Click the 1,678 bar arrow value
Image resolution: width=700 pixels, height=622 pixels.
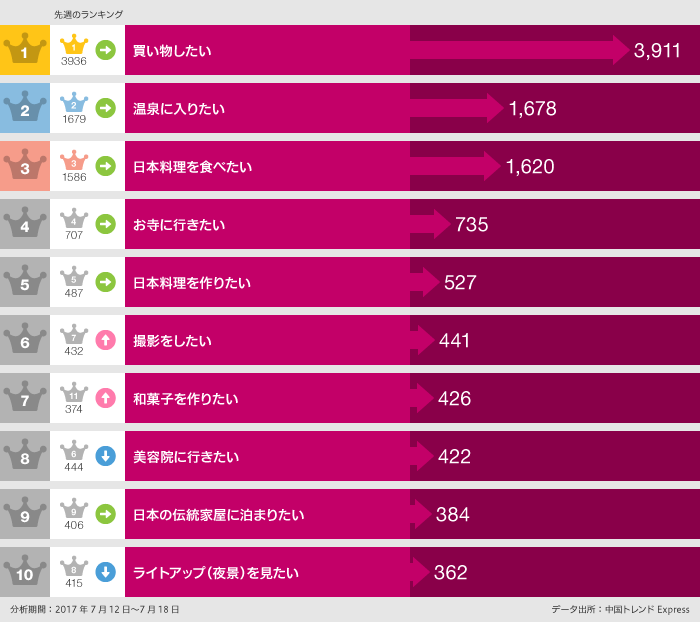[532, 109]
